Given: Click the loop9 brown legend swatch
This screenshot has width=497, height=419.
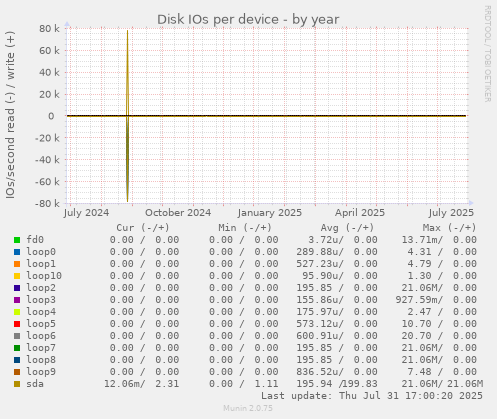Looking at the screenshot, I should [x=17, y=372].
